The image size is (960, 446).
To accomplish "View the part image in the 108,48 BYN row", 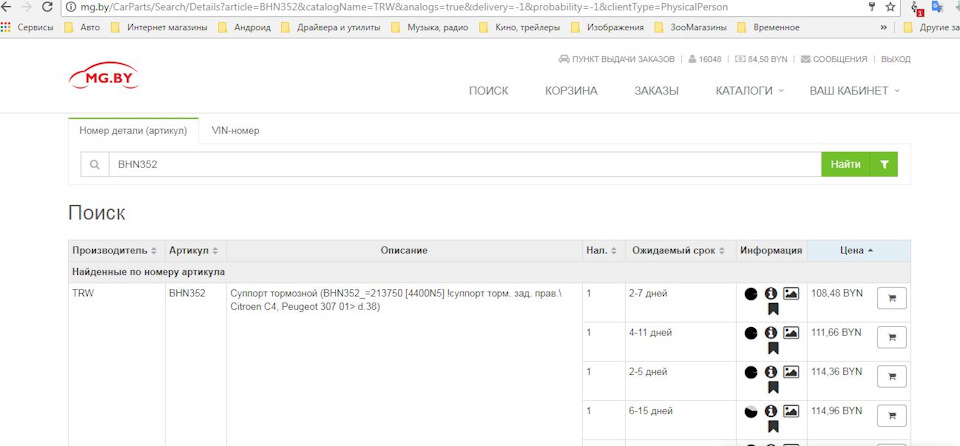I will tap(791, 293).
